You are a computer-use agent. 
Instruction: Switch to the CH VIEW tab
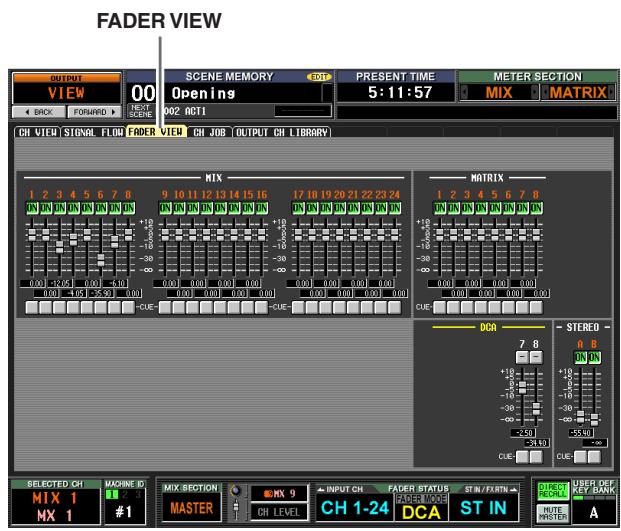[x=37, y=132]
